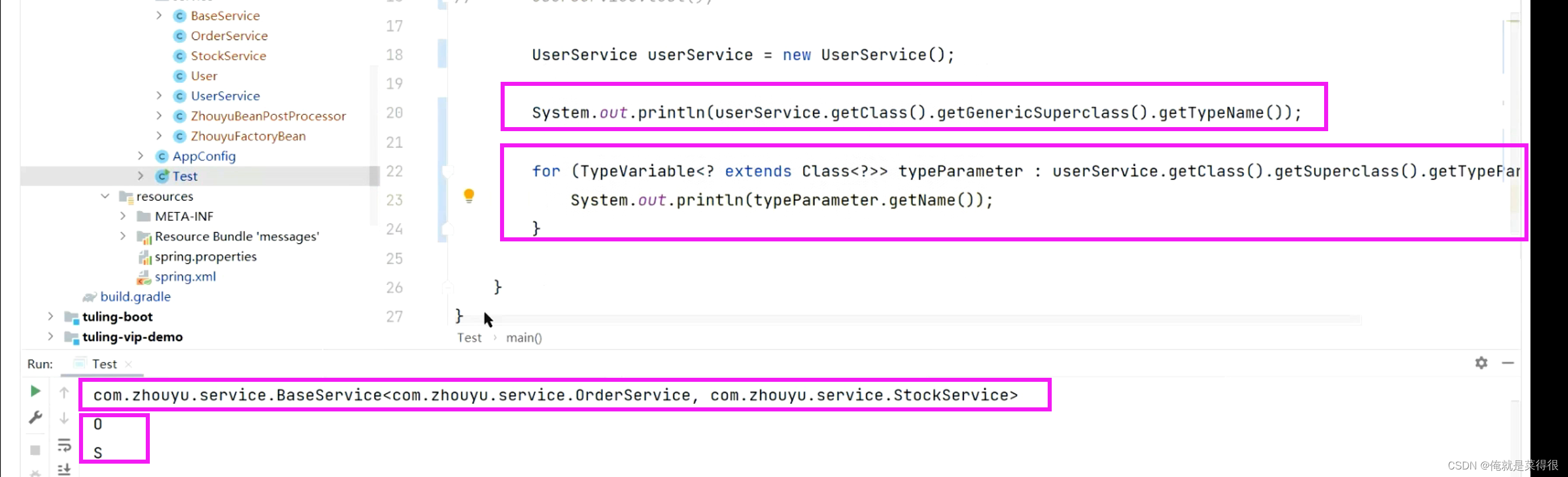Click fold end marker at line 24
Viewport: 1568px width, 477px height.
447,229
